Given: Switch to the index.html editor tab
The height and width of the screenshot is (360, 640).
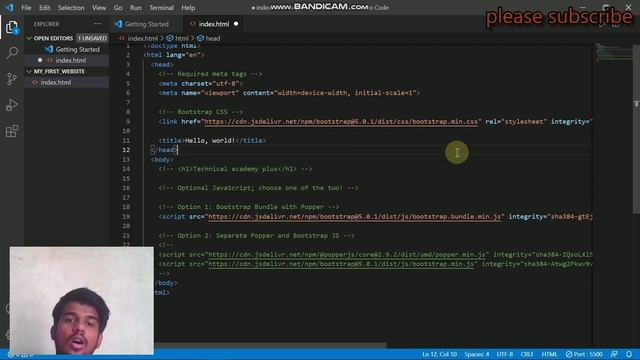Looking at the screenshot, I should pos(214,24).
